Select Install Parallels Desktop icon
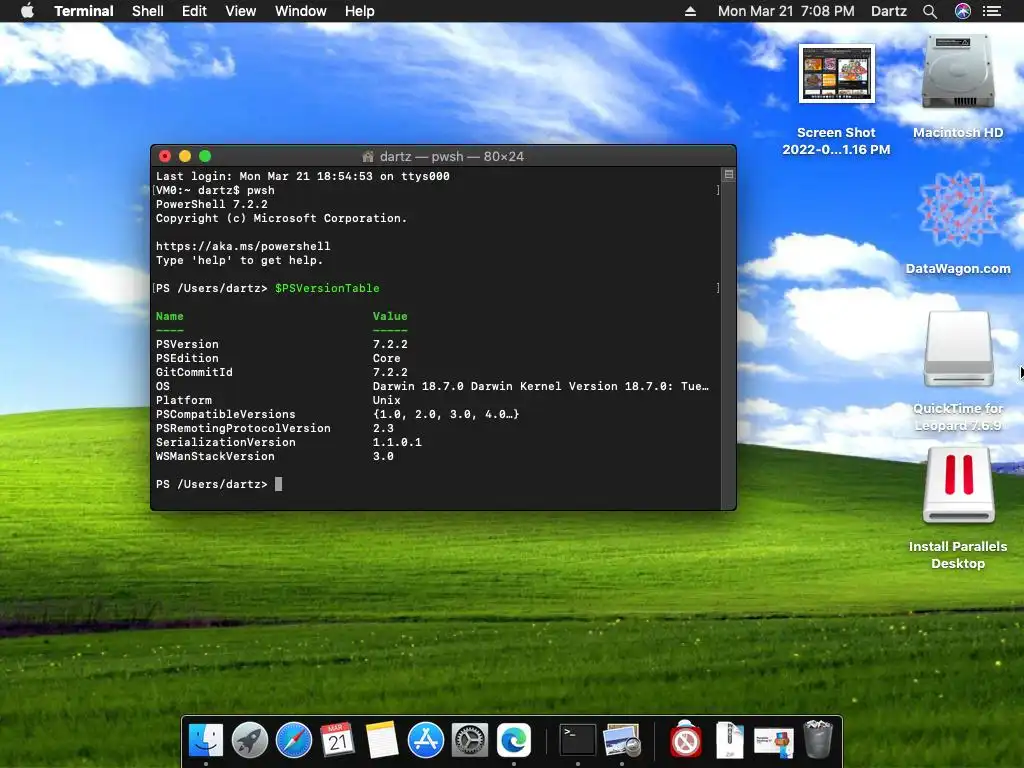The width and height of the screenshot is (1024, 768). coord(958,485)
